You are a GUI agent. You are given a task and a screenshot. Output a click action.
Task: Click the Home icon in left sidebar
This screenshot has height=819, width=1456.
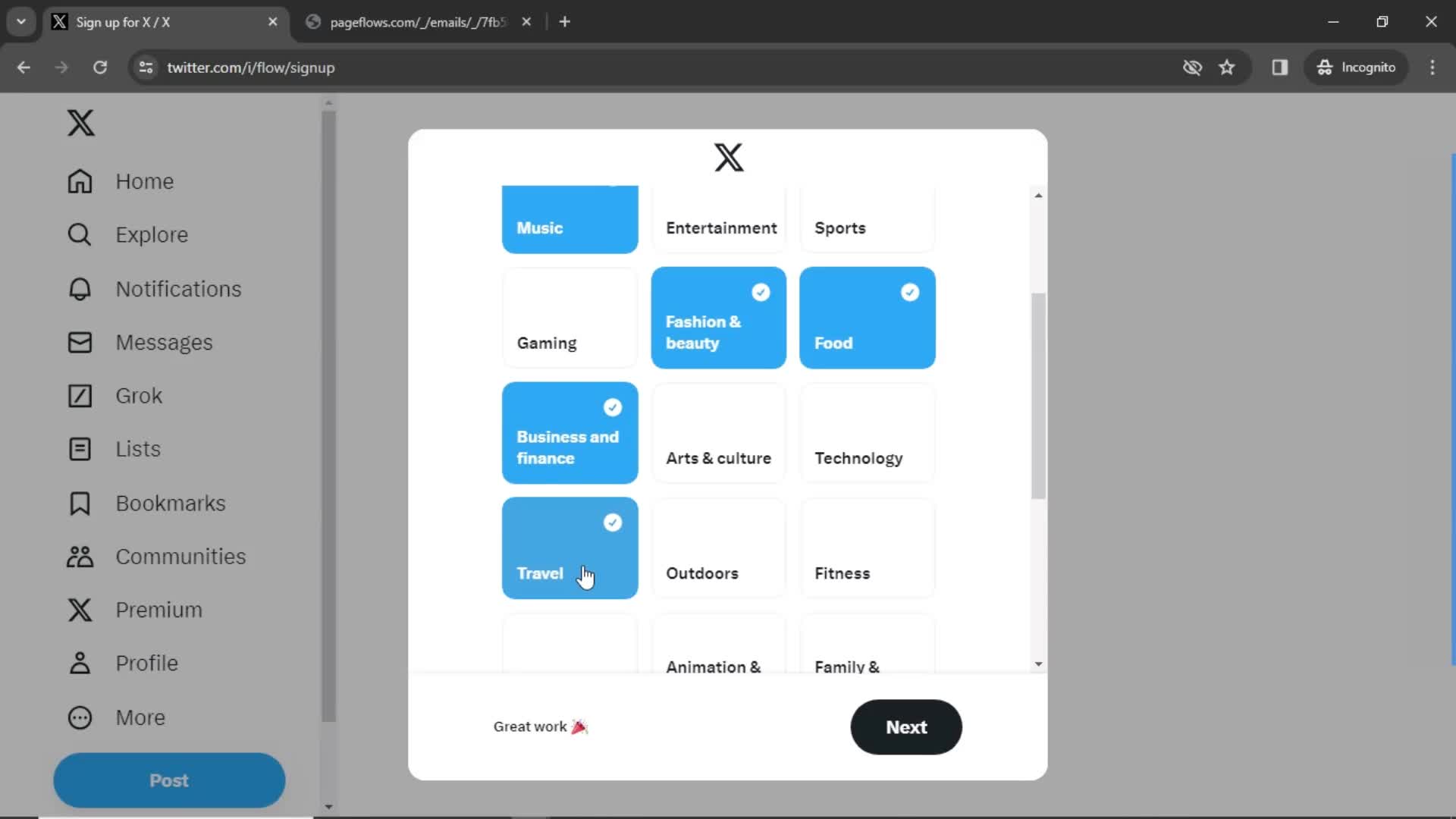tap(79, 181)
